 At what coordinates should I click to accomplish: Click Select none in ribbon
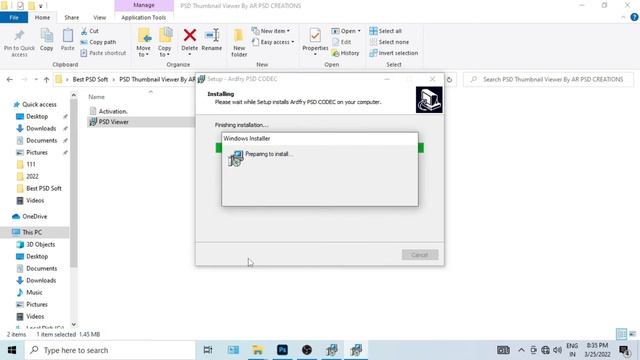point(389,42)
